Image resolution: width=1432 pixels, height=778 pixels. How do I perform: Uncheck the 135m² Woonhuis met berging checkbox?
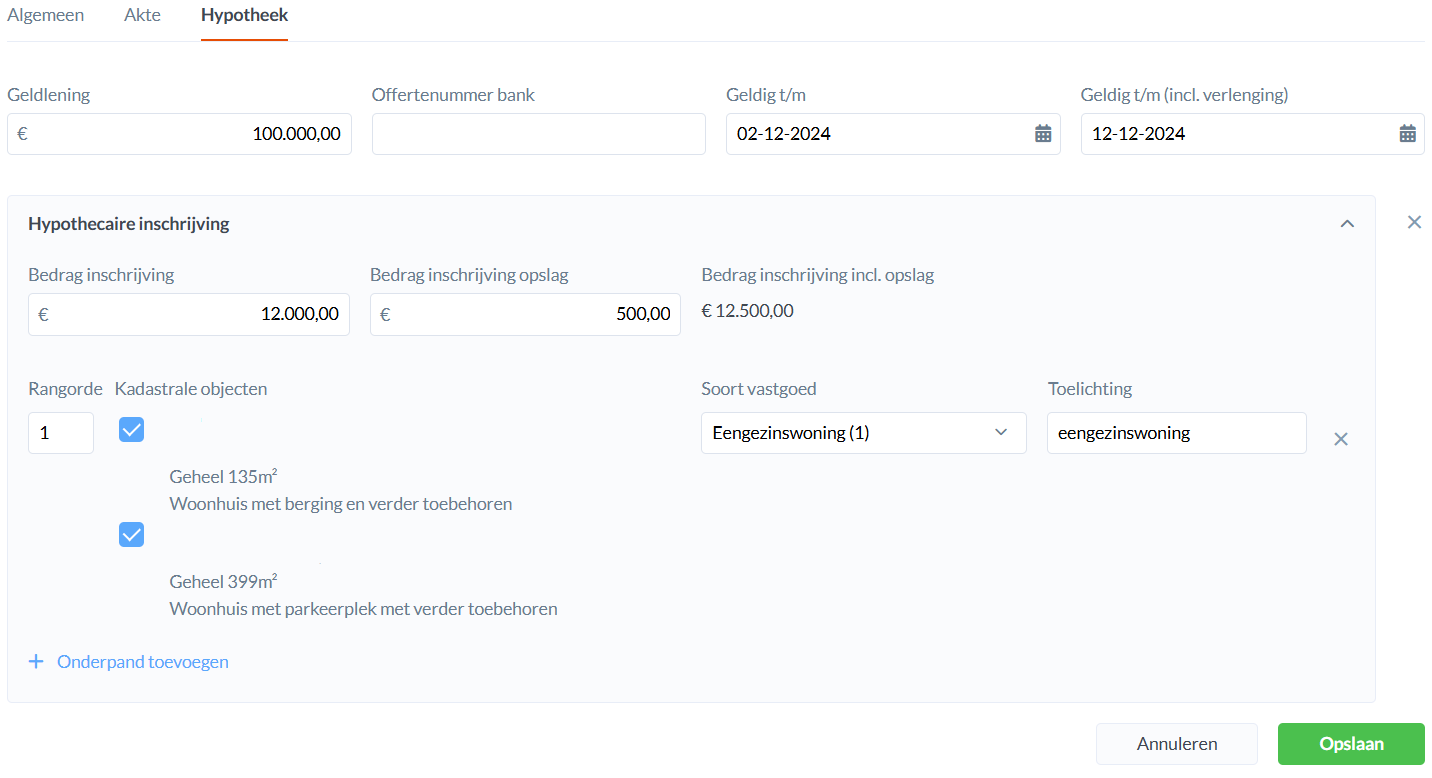click(132, 430)
